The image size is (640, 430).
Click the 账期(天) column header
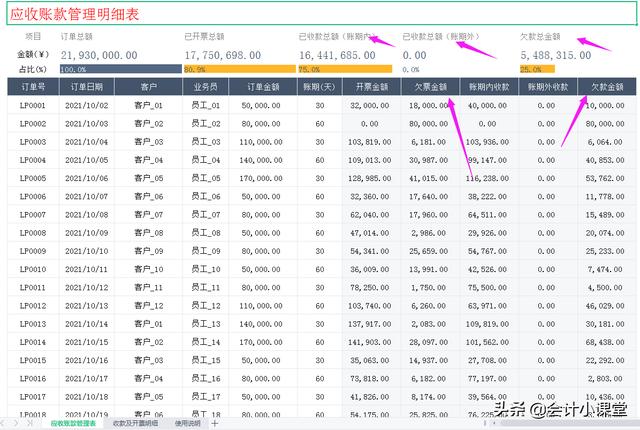tap(320, 87)
